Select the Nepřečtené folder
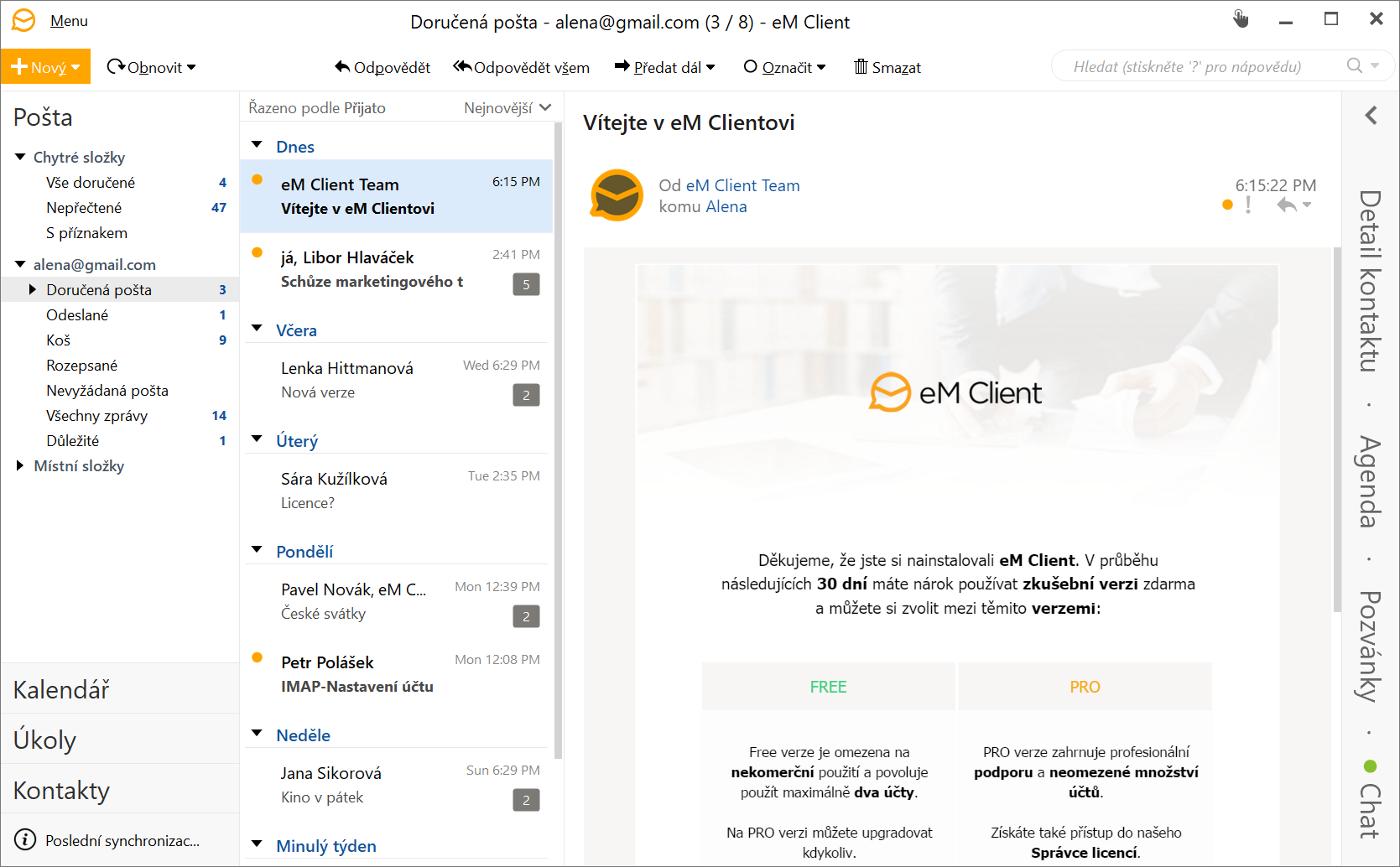 click(x=120, y=208)
